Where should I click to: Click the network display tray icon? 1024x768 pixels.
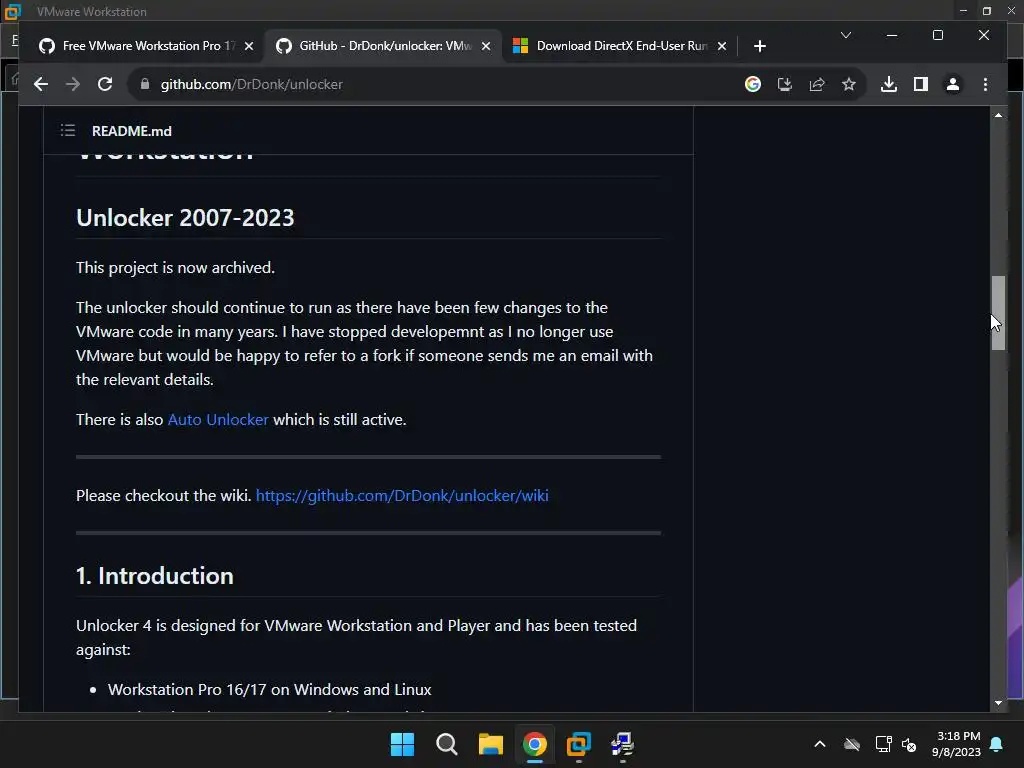(x=883, y=744)
